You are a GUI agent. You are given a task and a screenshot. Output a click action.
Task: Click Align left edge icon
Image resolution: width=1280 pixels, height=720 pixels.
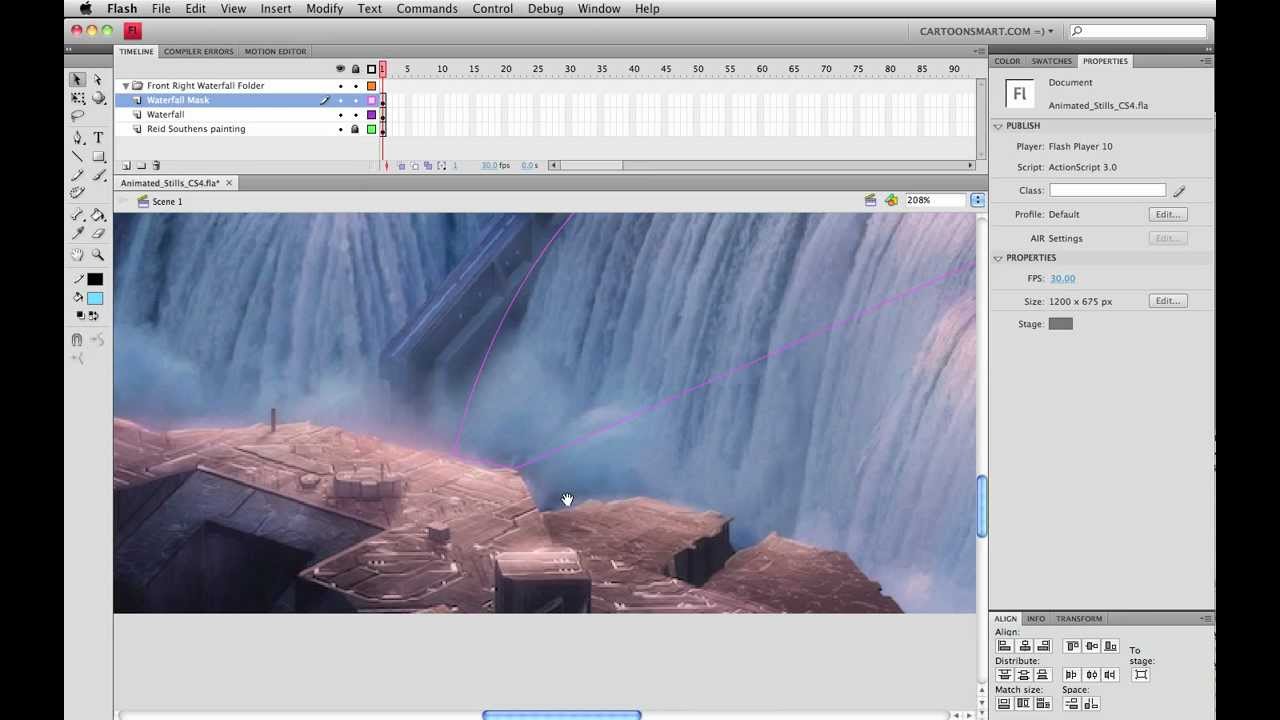point(1004,646)
